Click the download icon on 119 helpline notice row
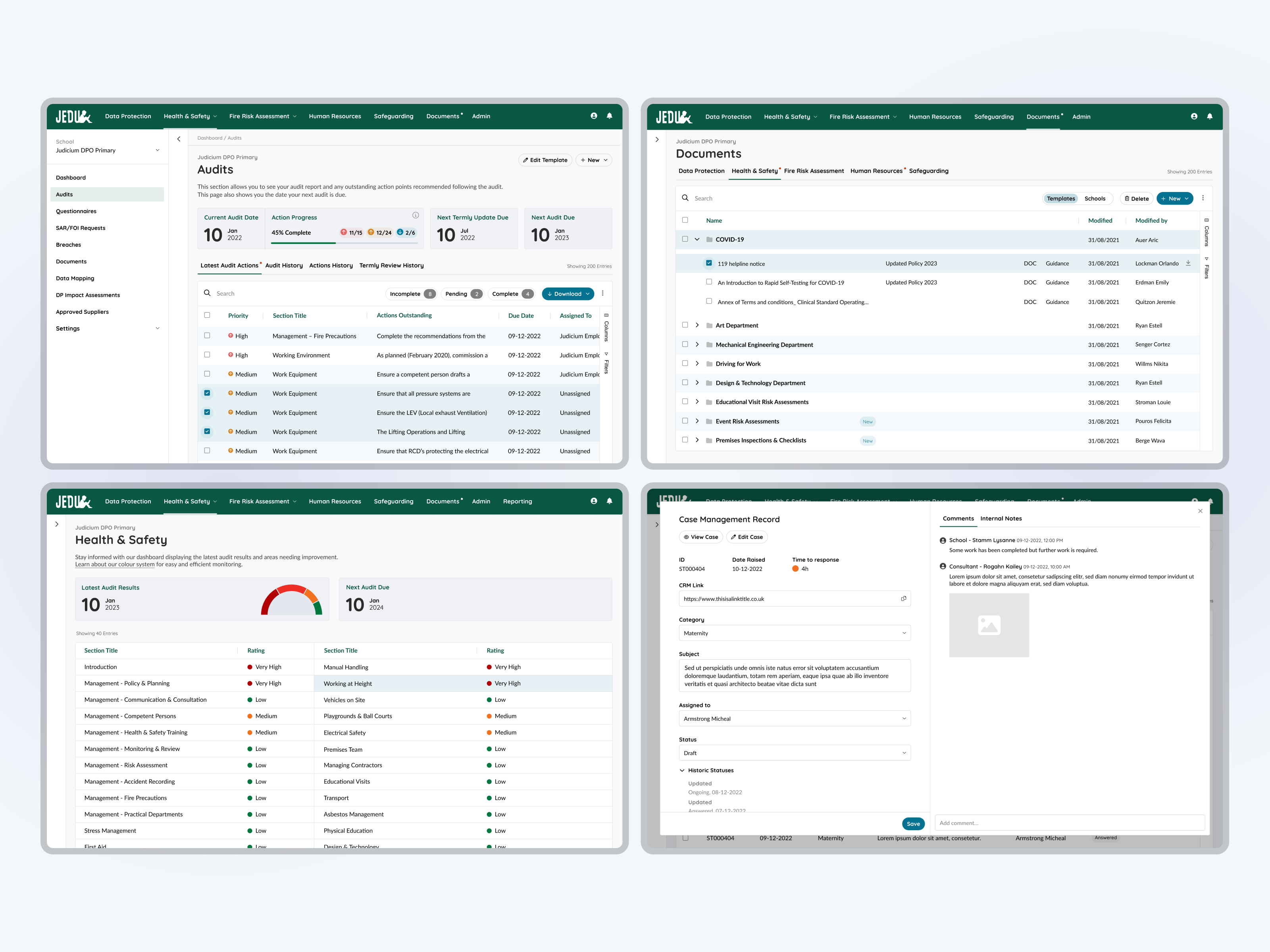 [x=1188, y=263]
